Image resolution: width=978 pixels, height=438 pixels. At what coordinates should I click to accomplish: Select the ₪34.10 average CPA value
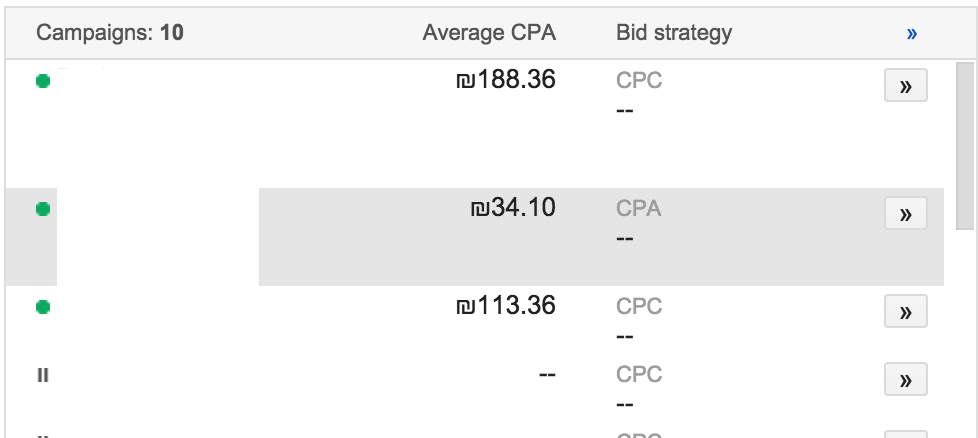tap(513, 208)
